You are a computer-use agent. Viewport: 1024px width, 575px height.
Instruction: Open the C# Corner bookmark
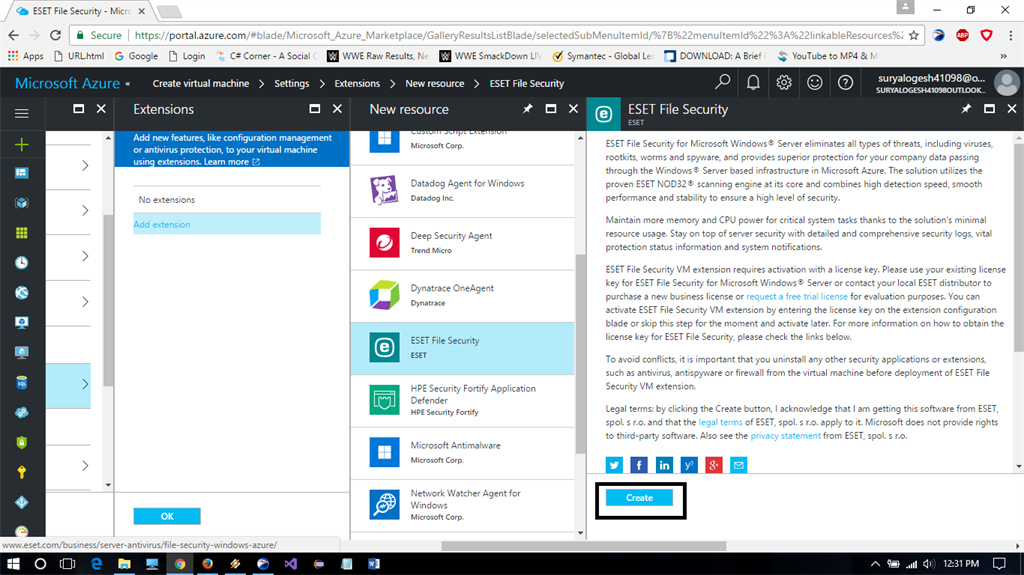267,56
